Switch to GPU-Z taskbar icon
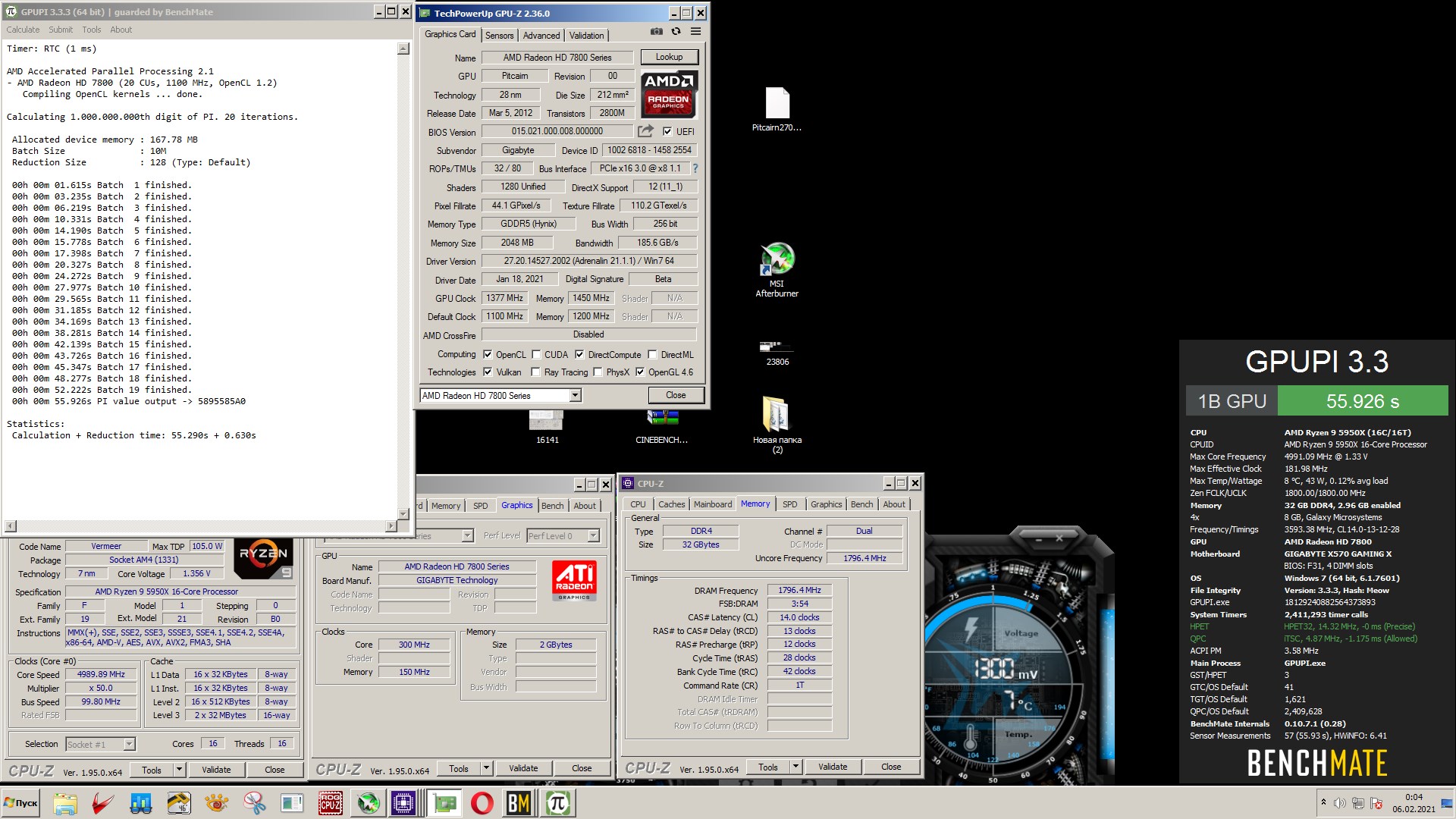This screenshot has height=819, width=1456. 444,803
